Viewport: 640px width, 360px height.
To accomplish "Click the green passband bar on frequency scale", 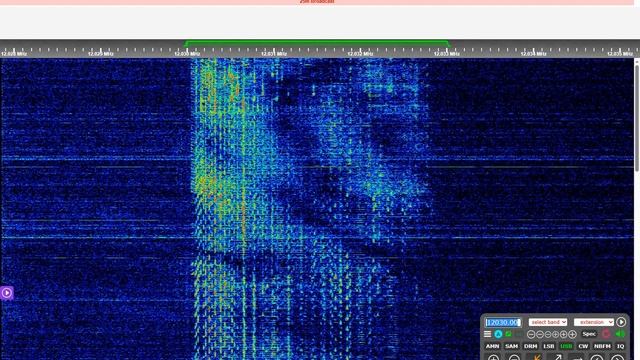I will (x=317, y=42).
